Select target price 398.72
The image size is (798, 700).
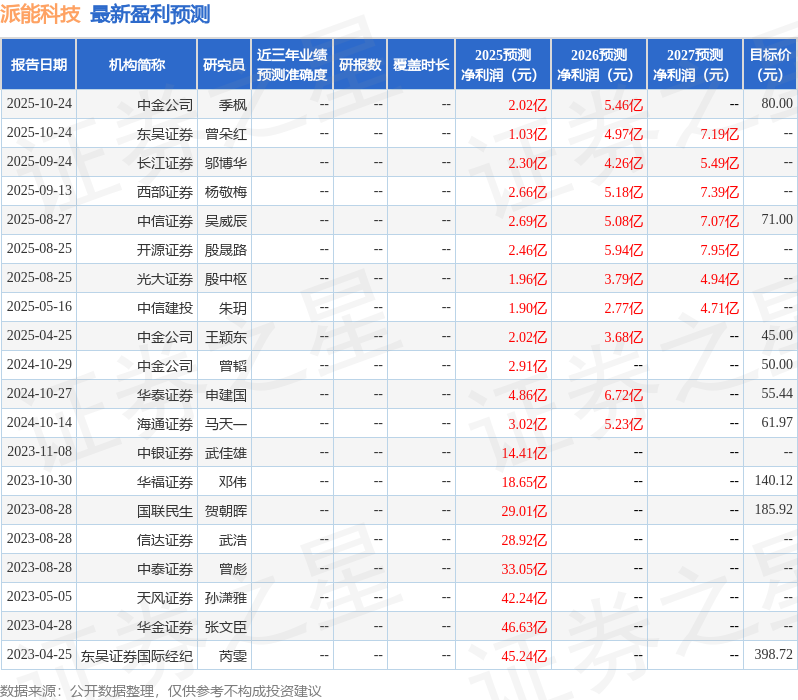point(774,655)
